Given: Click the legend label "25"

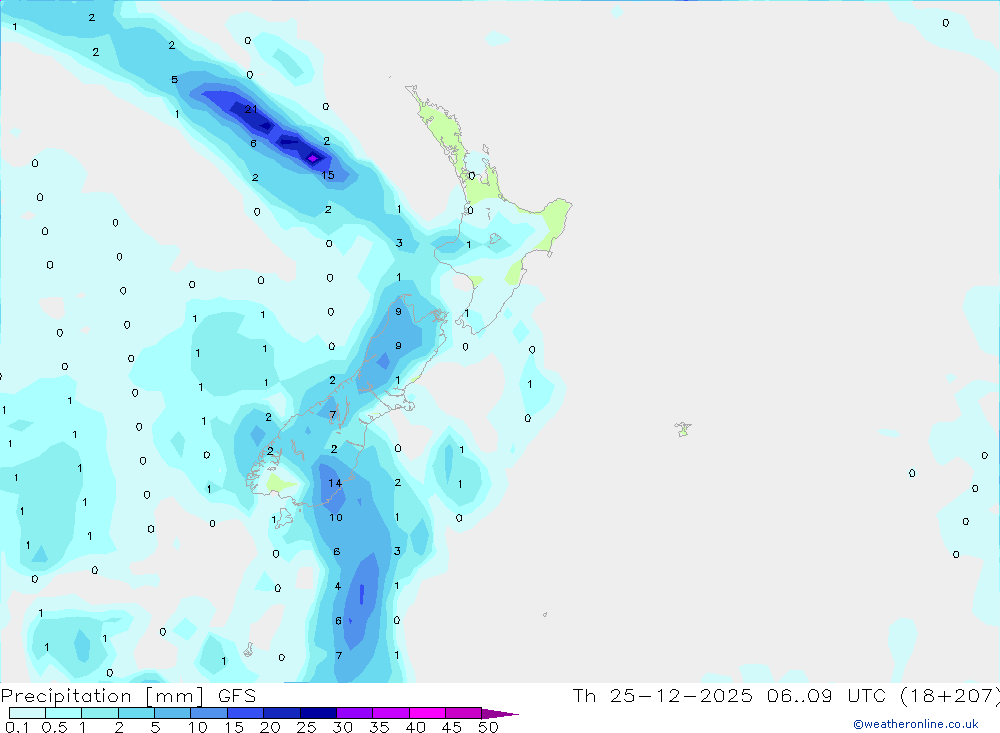Looking at the screenshot, I should (x=306, y=727).
